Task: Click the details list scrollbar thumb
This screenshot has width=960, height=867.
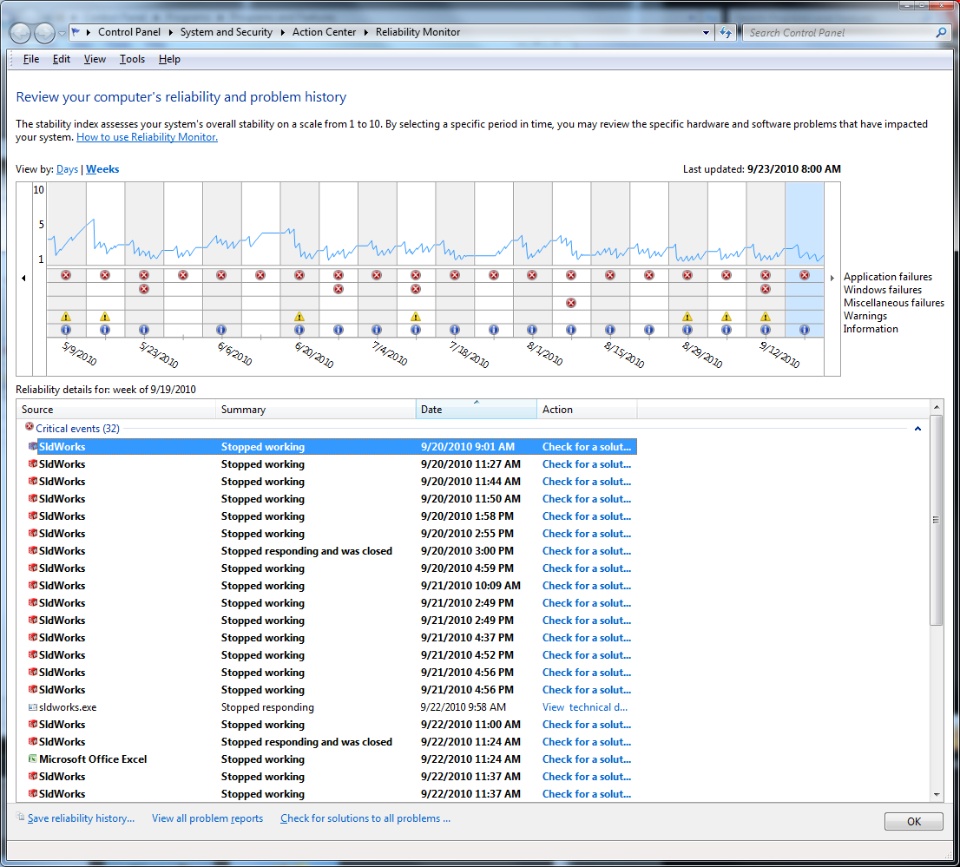Action: point(936,520)
